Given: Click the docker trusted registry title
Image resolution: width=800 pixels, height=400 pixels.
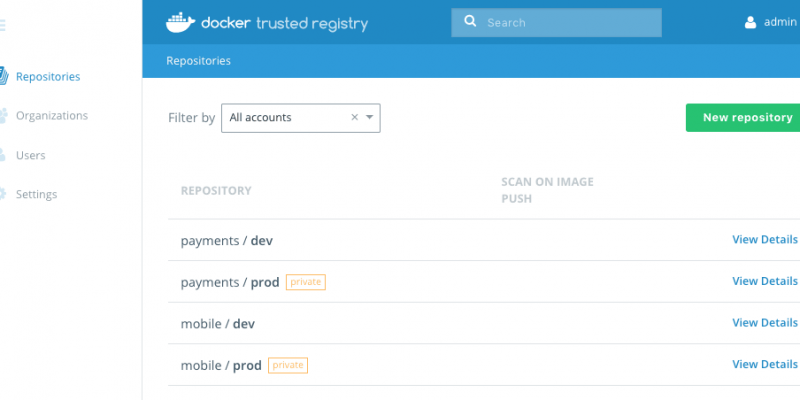Looking at the screenshot, I should (285, 23).
